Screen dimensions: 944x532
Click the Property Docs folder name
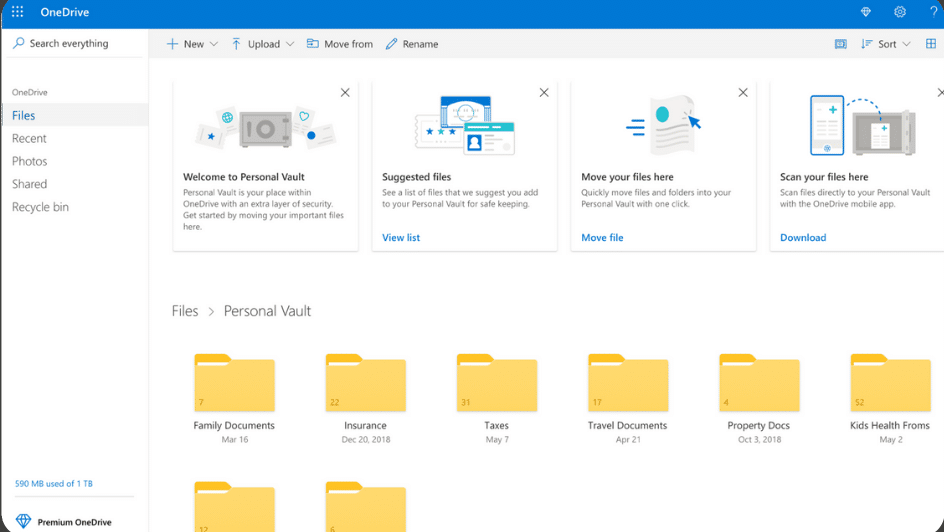(759, 425)
